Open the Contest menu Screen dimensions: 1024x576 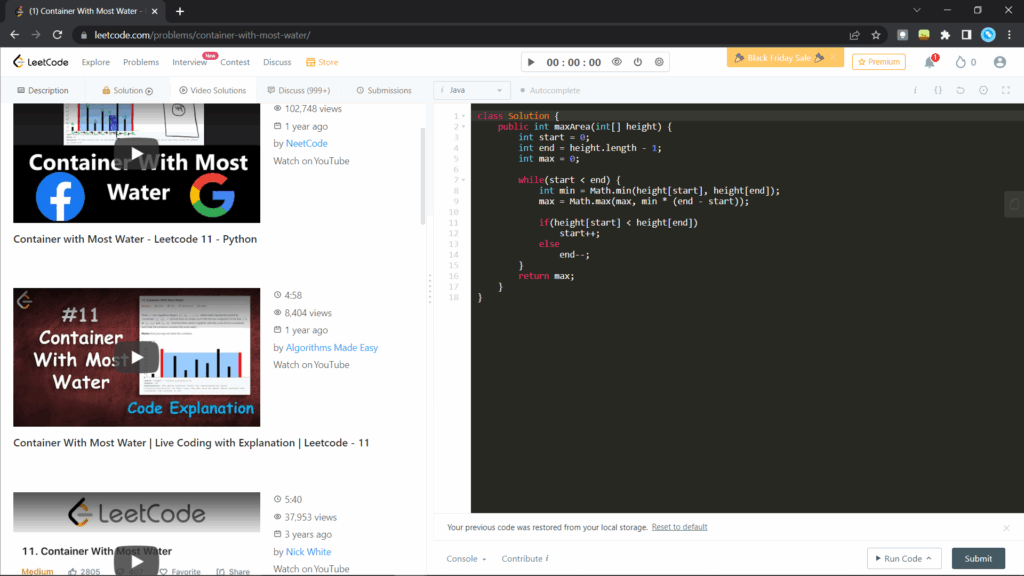[235, 62]
